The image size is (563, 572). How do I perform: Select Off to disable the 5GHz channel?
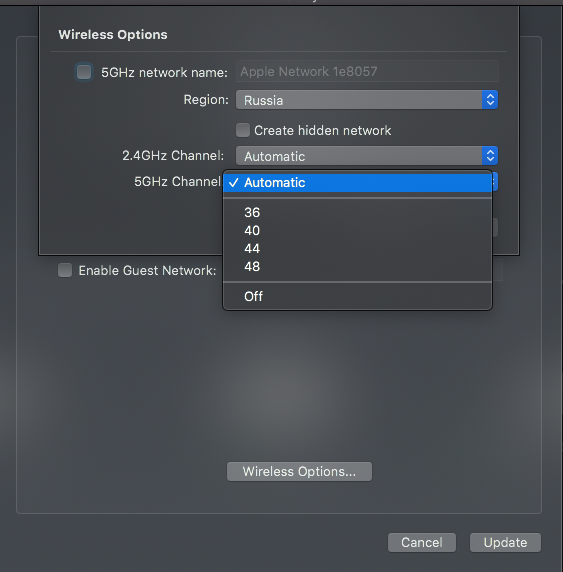pyautogui.click(x=358, y=296)
